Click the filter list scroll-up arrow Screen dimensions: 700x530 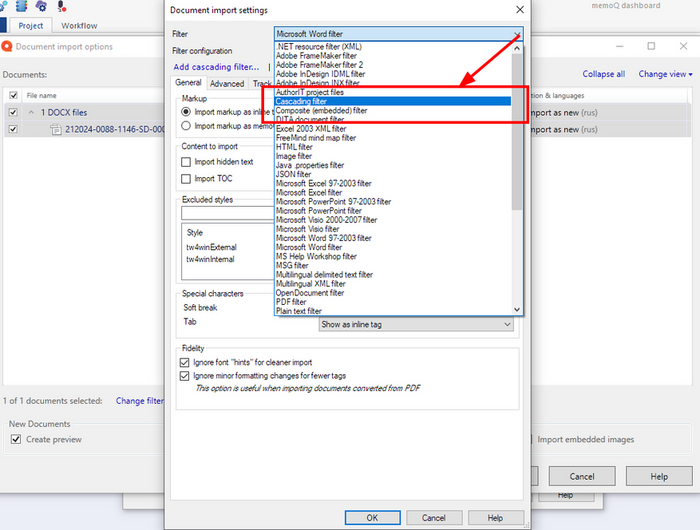tap(517, 48)
